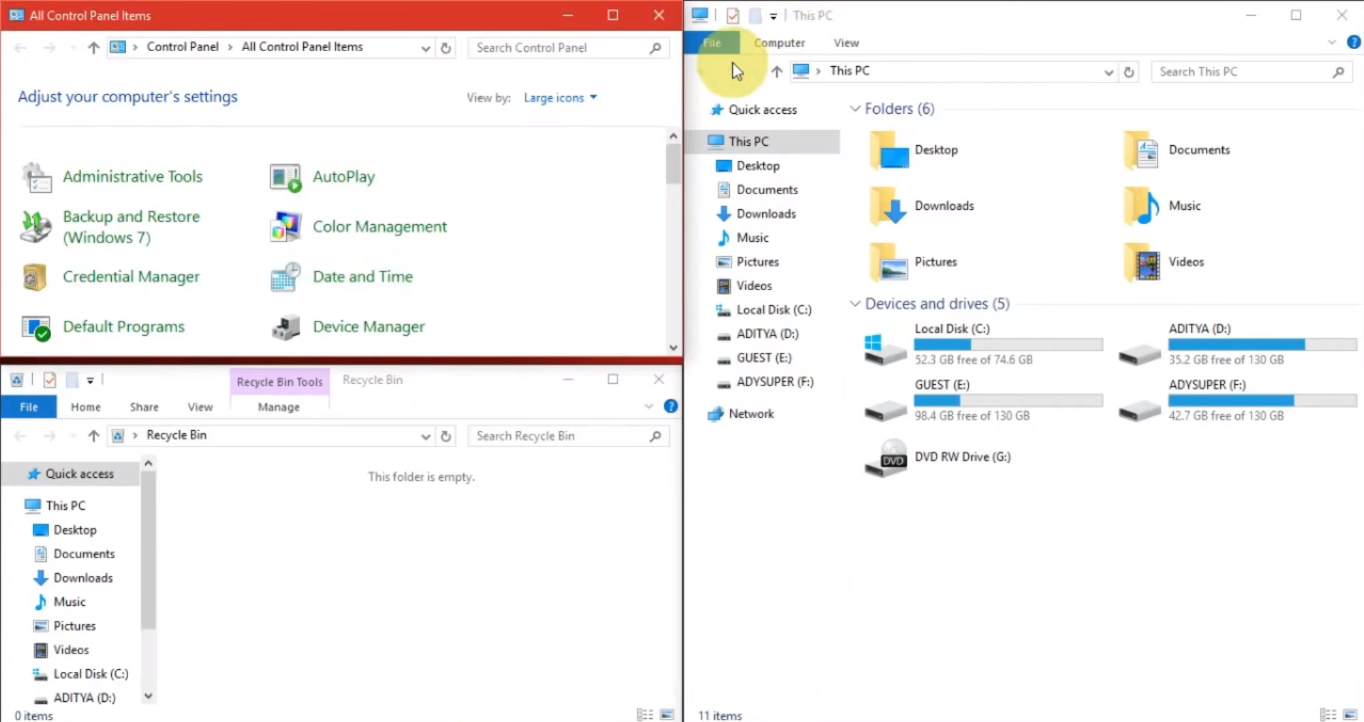Open This PC address bar history dropdown
This screenshot has height=722, width=1364.
[x=1108, y=72]
